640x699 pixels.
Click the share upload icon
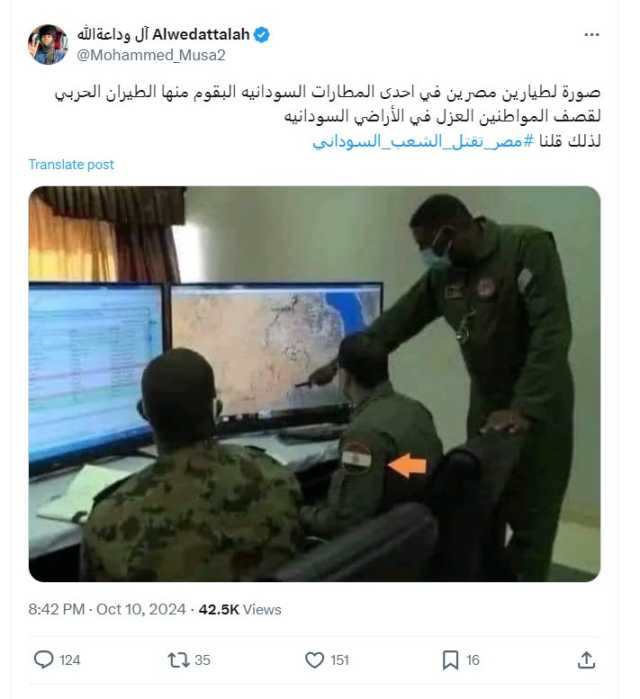[586, 660]
